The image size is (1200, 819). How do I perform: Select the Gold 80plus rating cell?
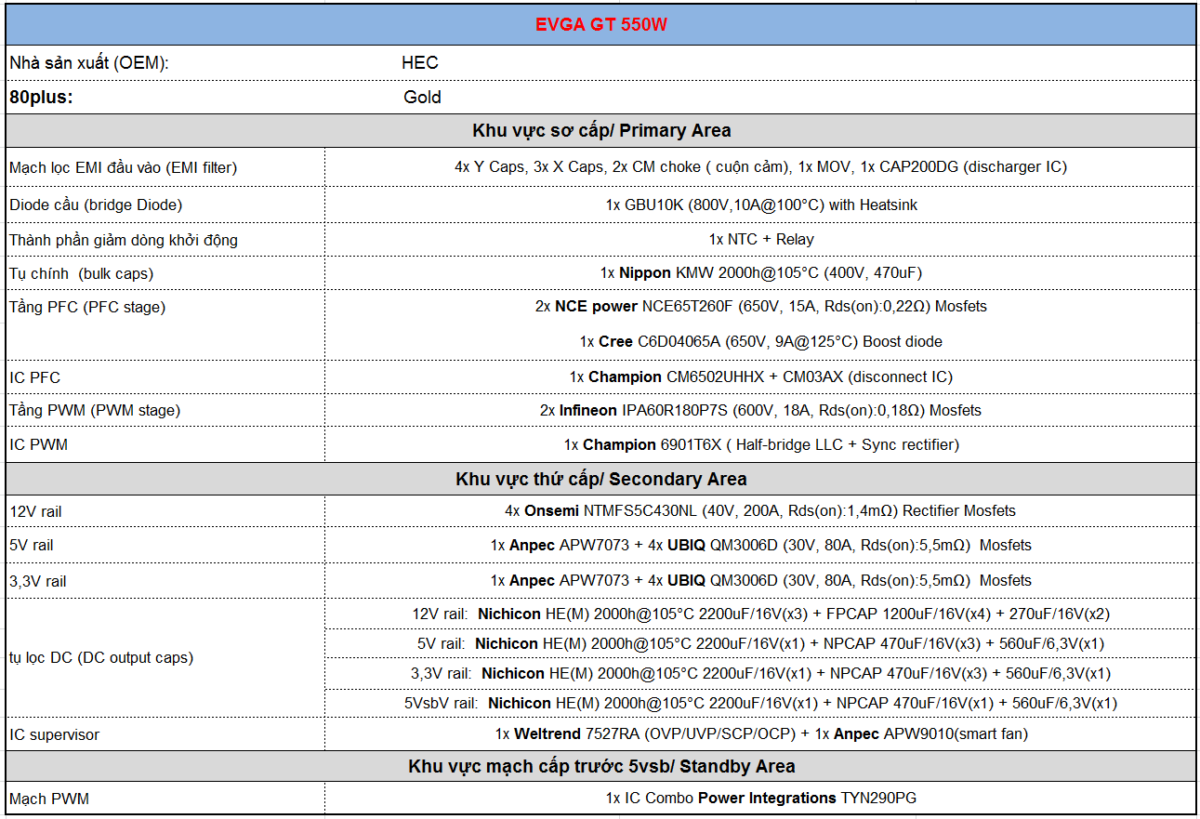422,97
